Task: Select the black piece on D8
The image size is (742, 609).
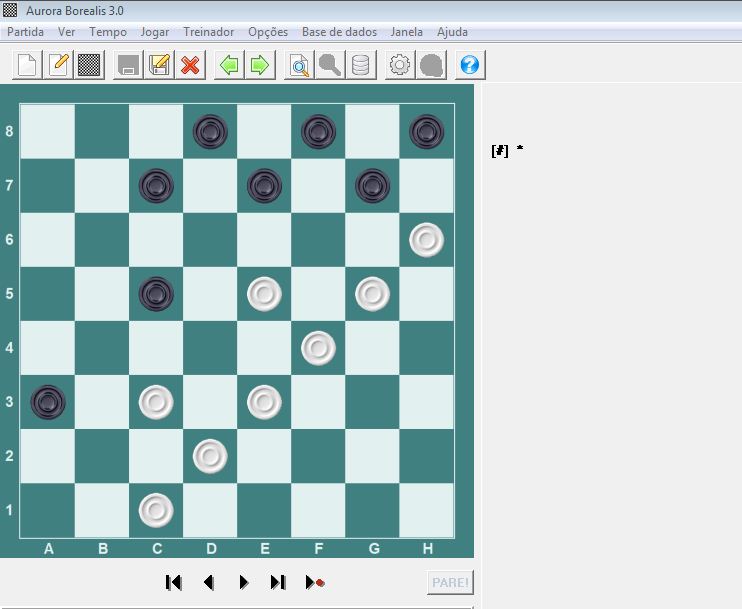Action: coord(210,131)
